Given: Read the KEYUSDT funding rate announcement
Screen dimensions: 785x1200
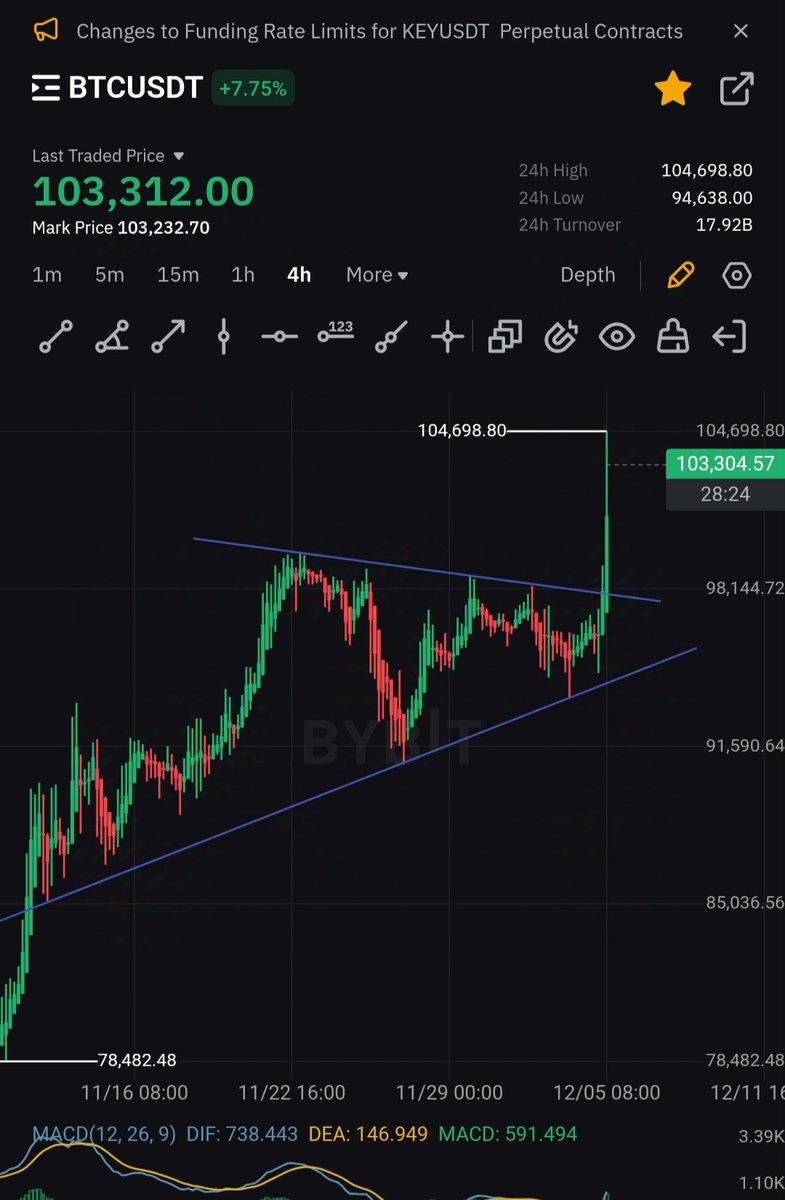Looking at the screenshot, I should [x=380, y=31].
